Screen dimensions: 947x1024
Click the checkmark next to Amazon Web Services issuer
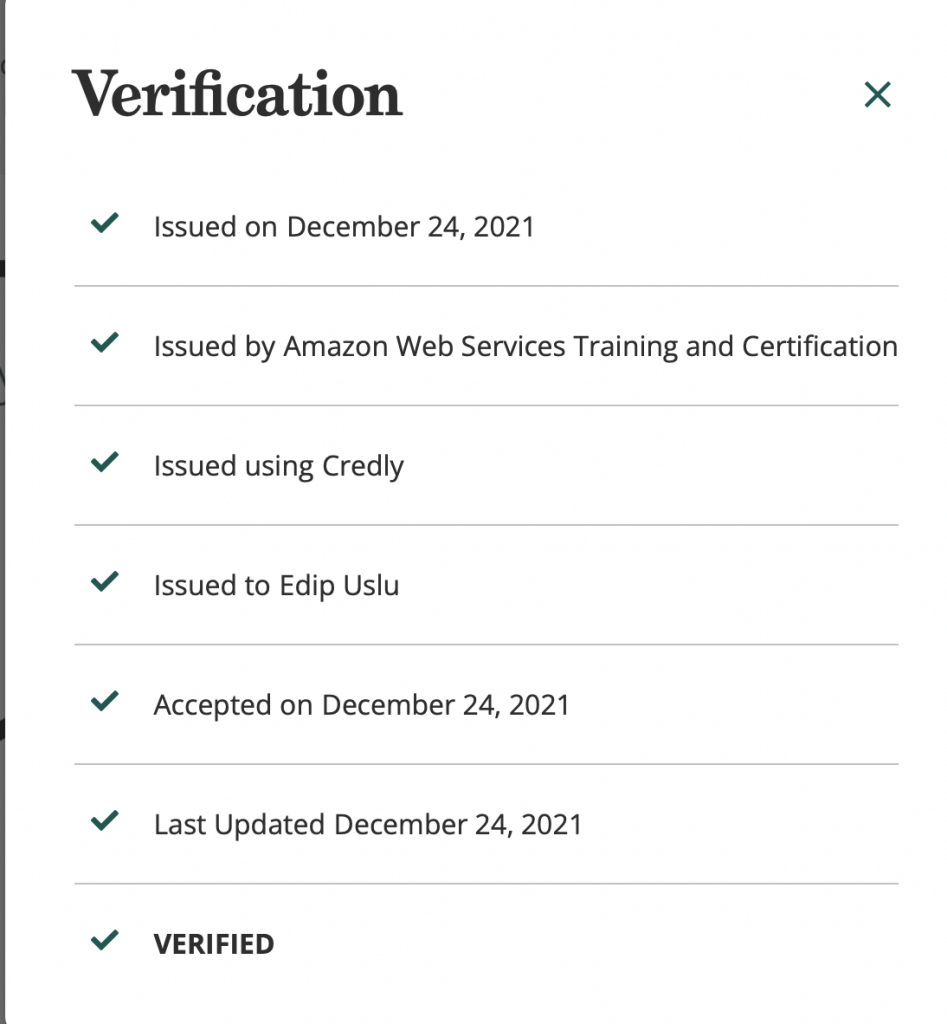point(105,344)
